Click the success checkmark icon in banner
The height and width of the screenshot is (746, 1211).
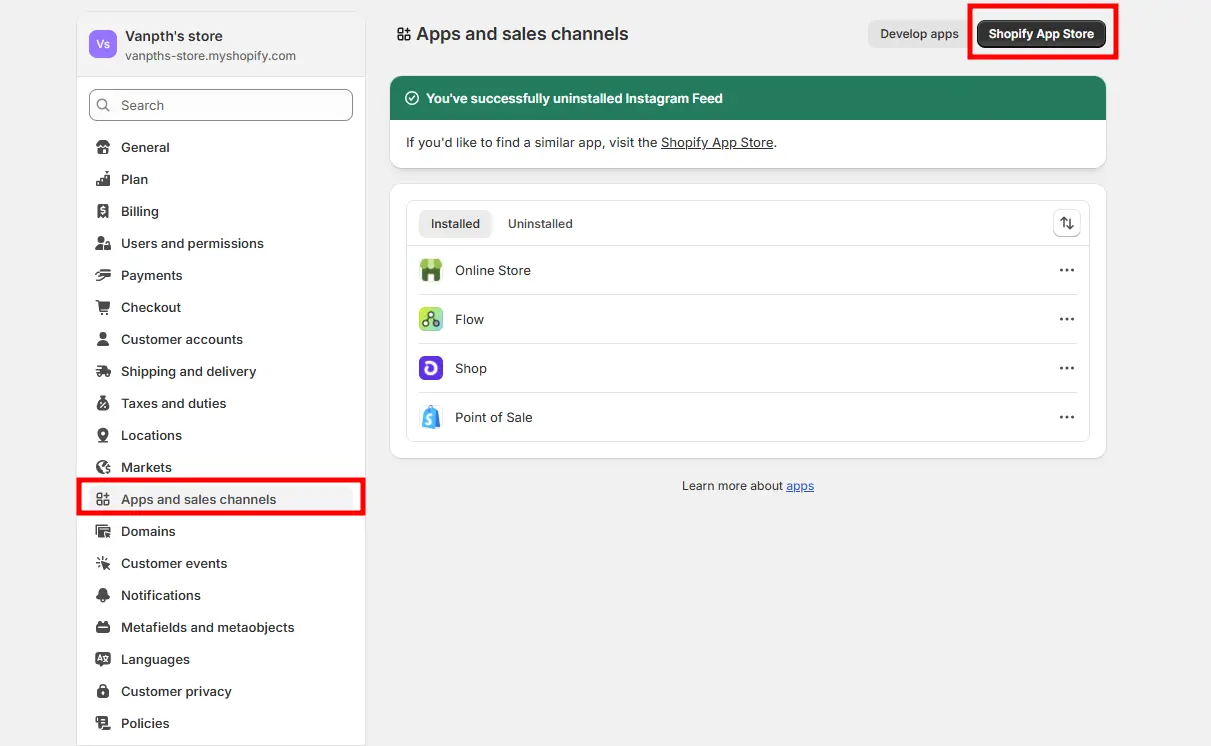(412, 98)
